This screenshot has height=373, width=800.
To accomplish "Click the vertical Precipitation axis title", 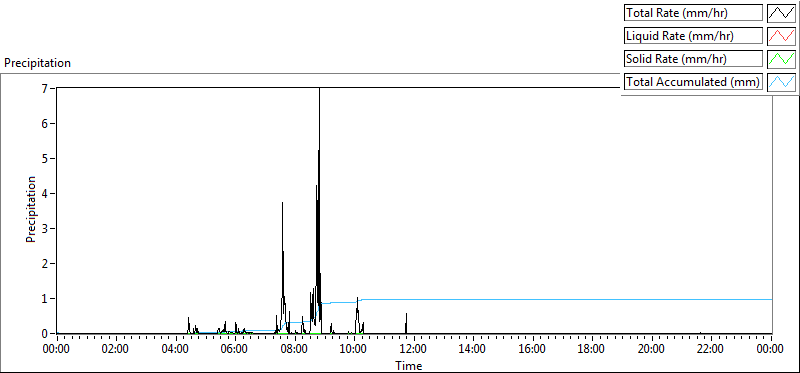I will 31,209.
